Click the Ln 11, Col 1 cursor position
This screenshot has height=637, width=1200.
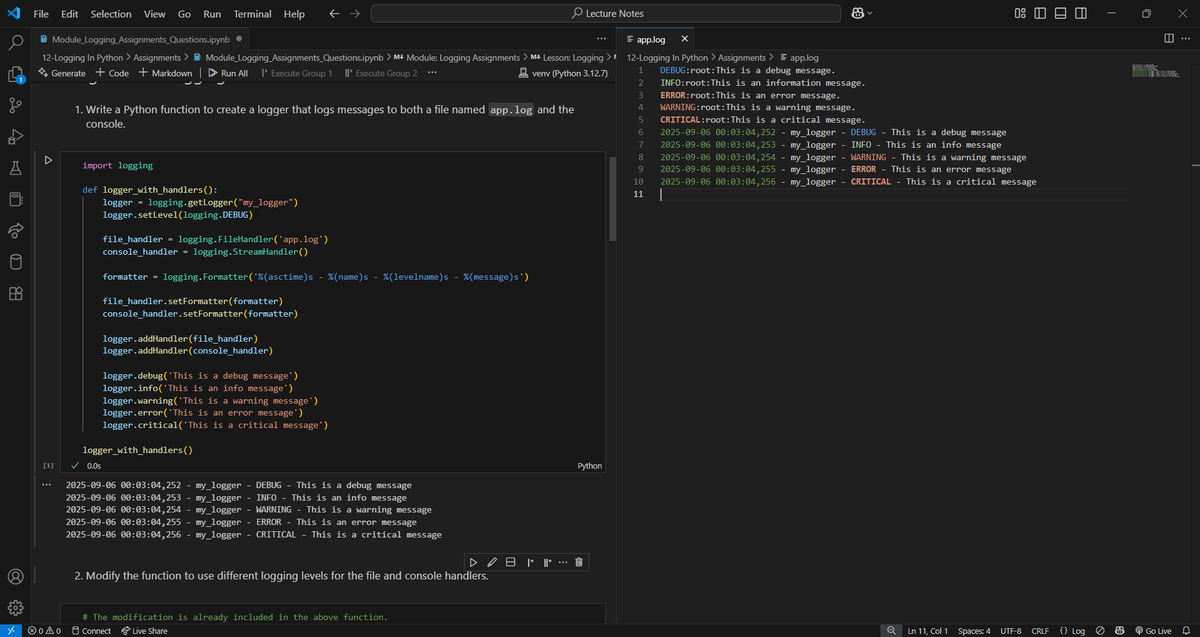(x=927, y=631)
